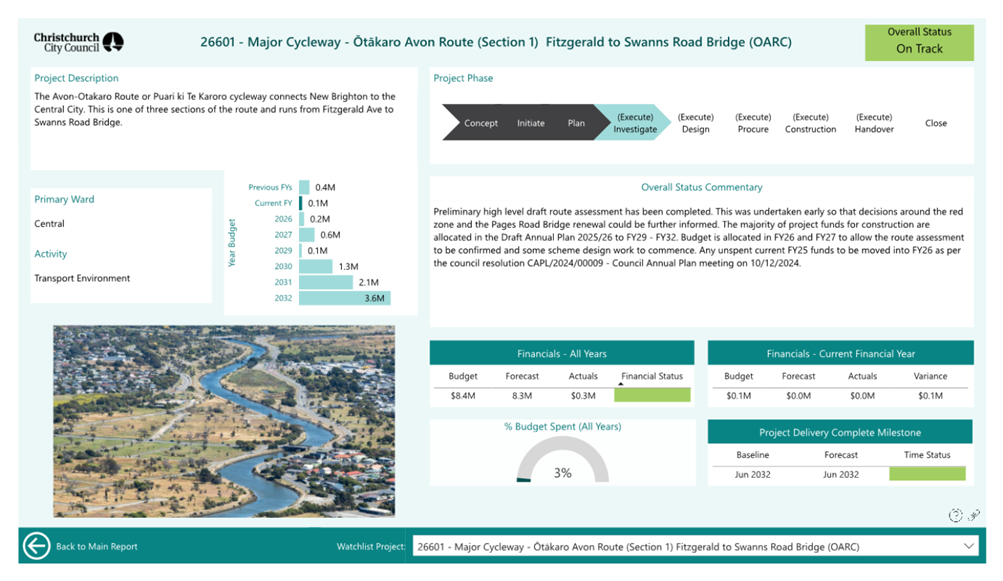This screenshot has height=581, width=1003.
Task: Click the Time Status column header
Action: click(x=927, y=454)
